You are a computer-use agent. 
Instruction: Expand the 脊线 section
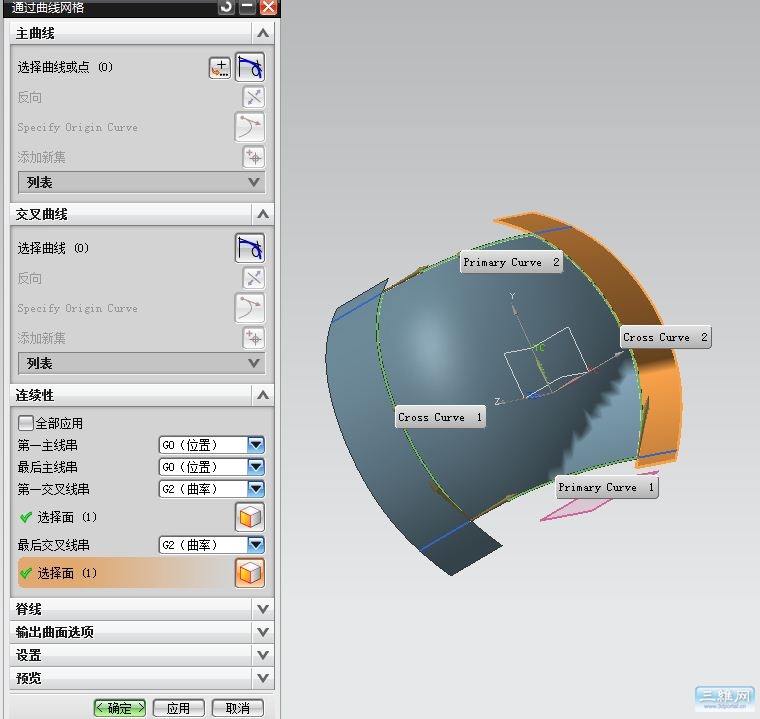[x=263, y=609]
